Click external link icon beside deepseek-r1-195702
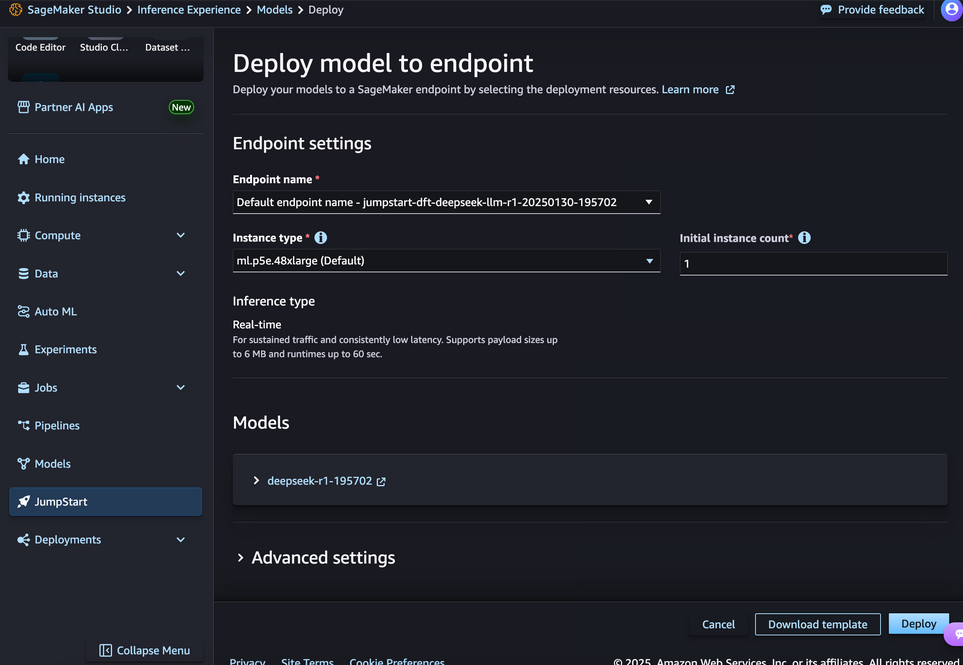This screenshot has width=963, height=665. tap(381, 481)
